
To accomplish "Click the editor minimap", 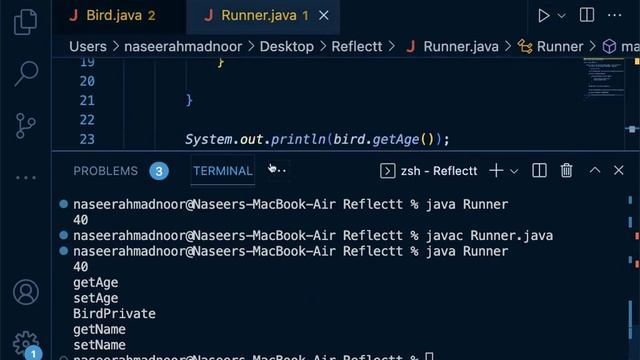I will [604, 78].
